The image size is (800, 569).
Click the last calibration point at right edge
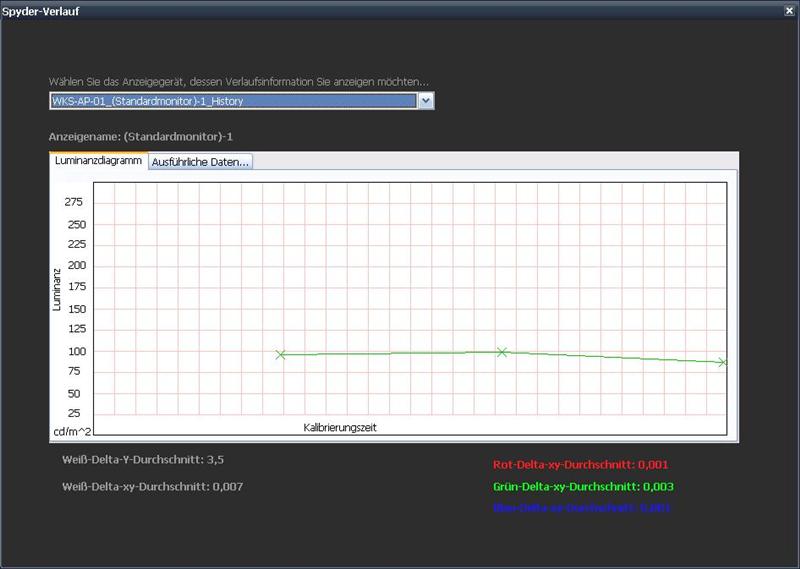point(722,362)
